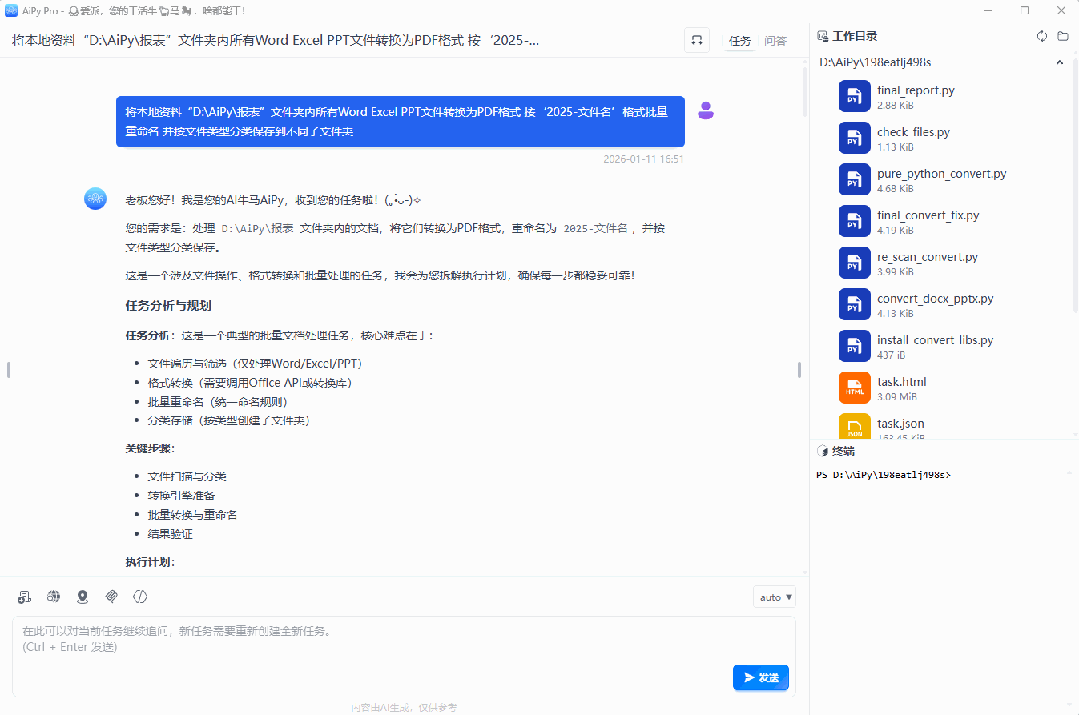Open the task.html file icon
The image size is (1079, 715).
(x=855, y=388)
